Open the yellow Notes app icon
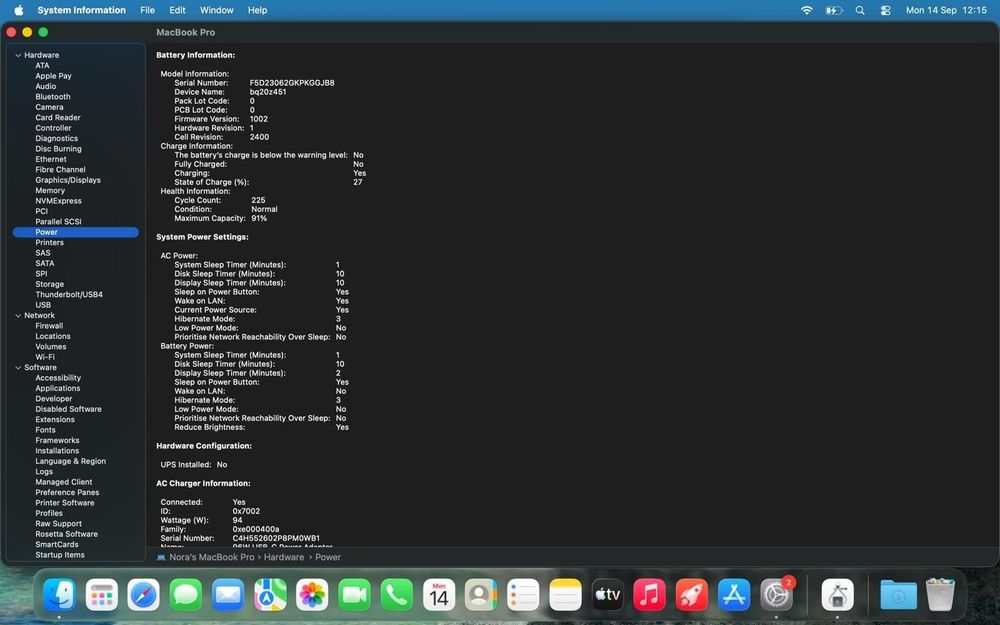 pyautogui.click(x=565, y=594)
